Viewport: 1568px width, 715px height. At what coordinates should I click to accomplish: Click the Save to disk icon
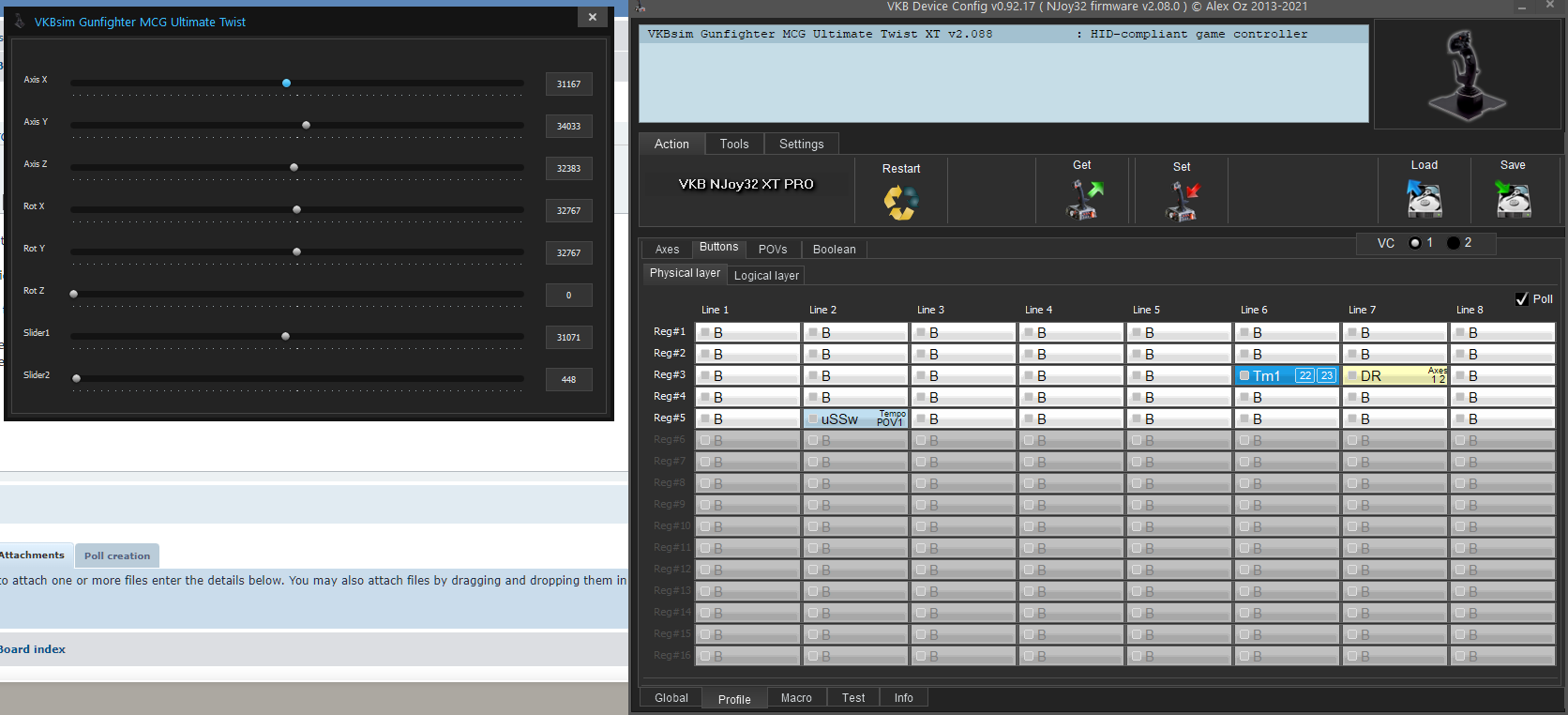click(1513, 199)
